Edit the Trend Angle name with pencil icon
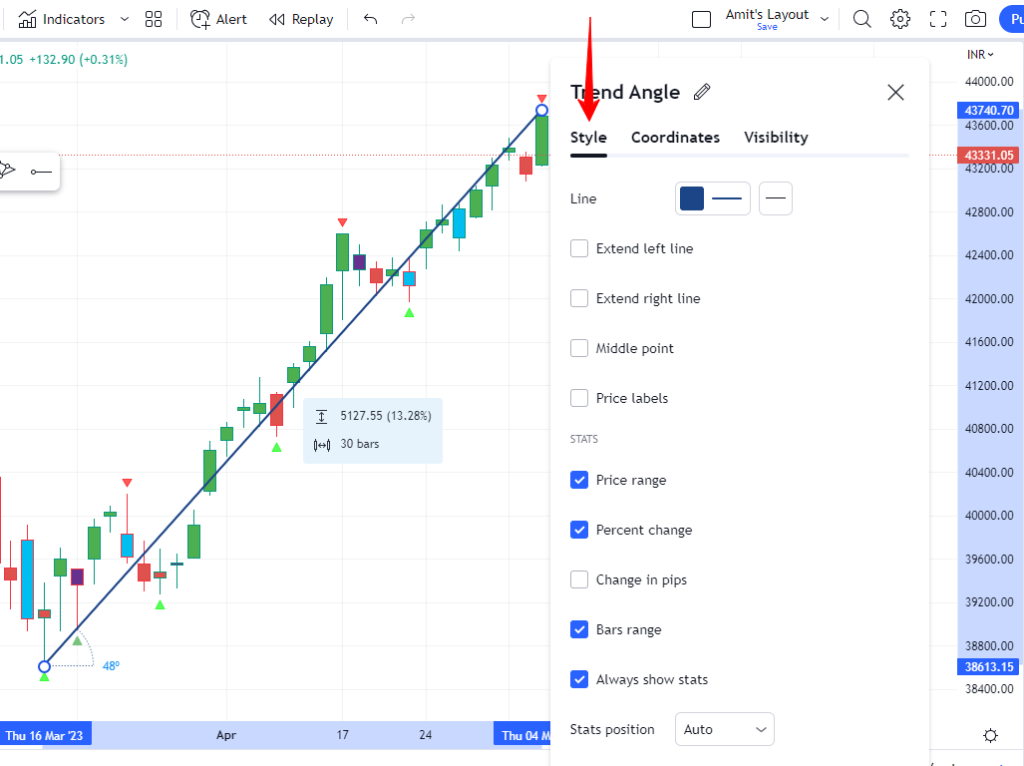 [x=701, y=91]
